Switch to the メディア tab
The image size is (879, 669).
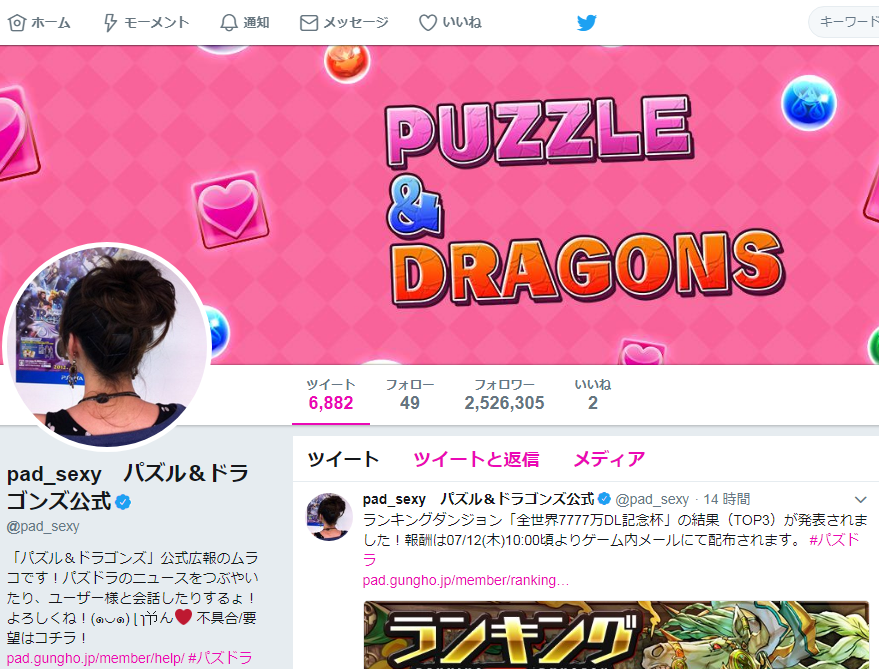pyautogui.click(x=609, y=459)
